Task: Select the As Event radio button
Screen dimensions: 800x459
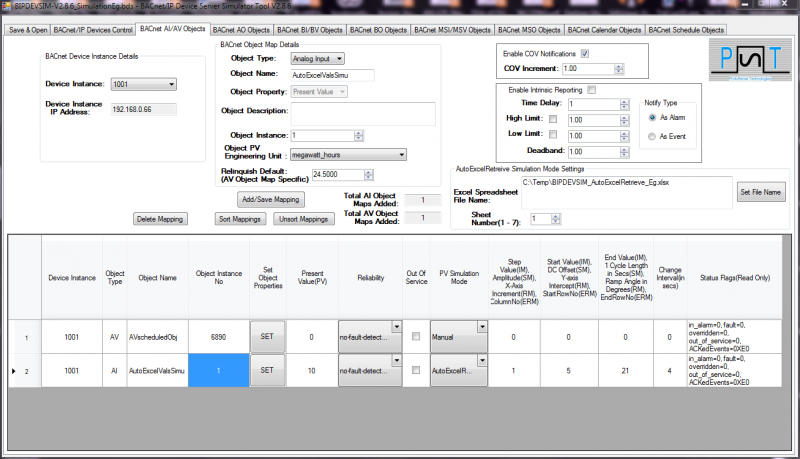Action: click(x=653, y=136)
